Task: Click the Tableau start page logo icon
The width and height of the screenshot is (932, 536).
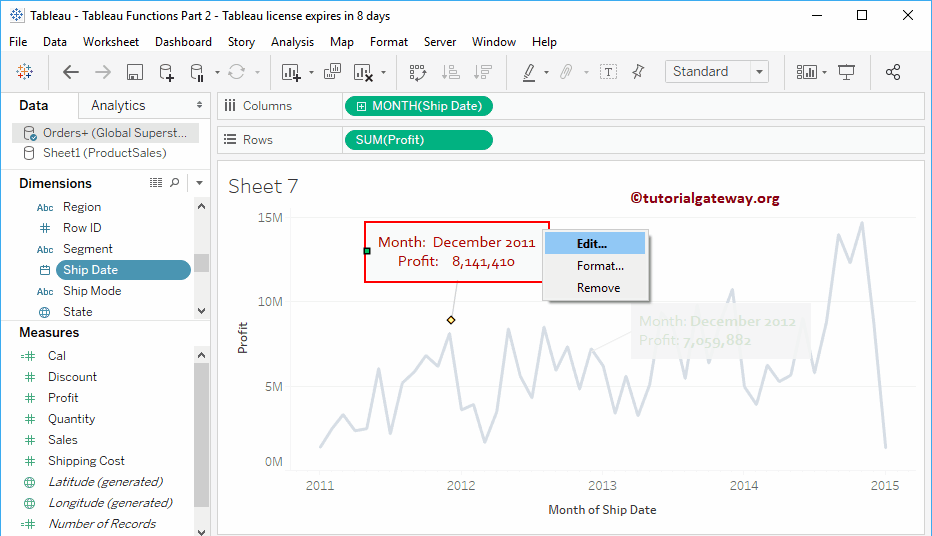Action: pyautogui.click(x=25, y=72)
